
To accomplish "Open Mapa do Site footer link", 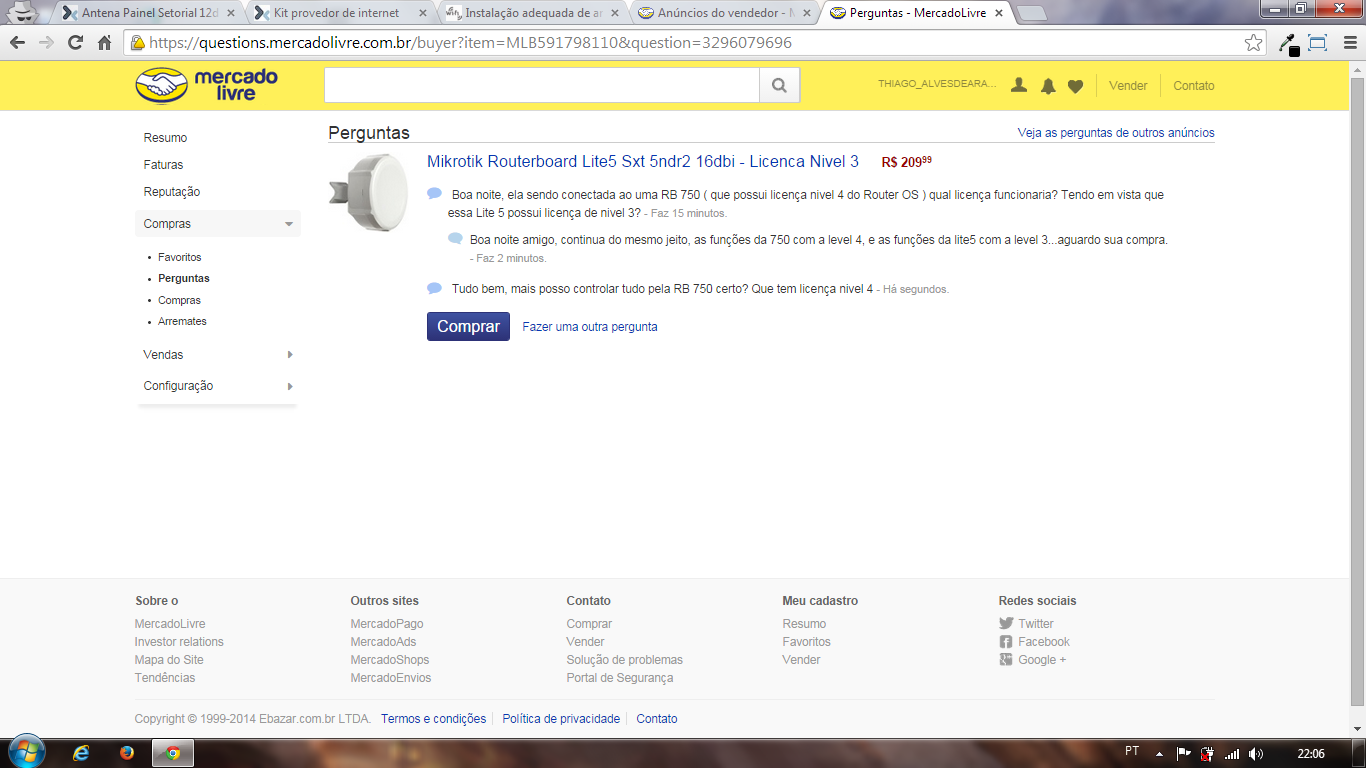I will 169,660.
